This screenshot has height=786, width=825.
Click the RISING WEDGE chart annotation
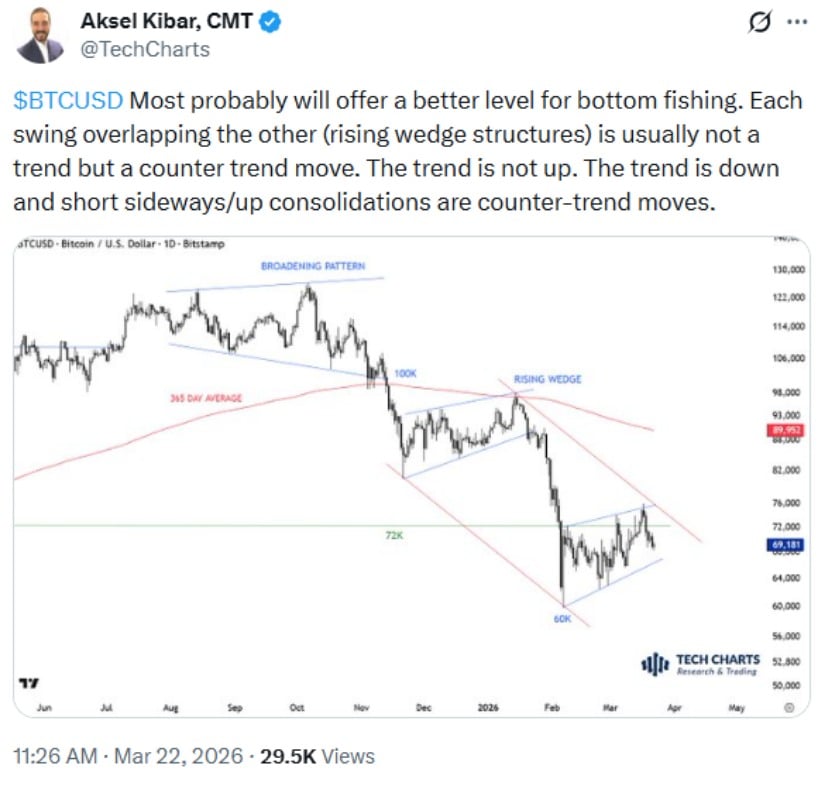(547, 380)
